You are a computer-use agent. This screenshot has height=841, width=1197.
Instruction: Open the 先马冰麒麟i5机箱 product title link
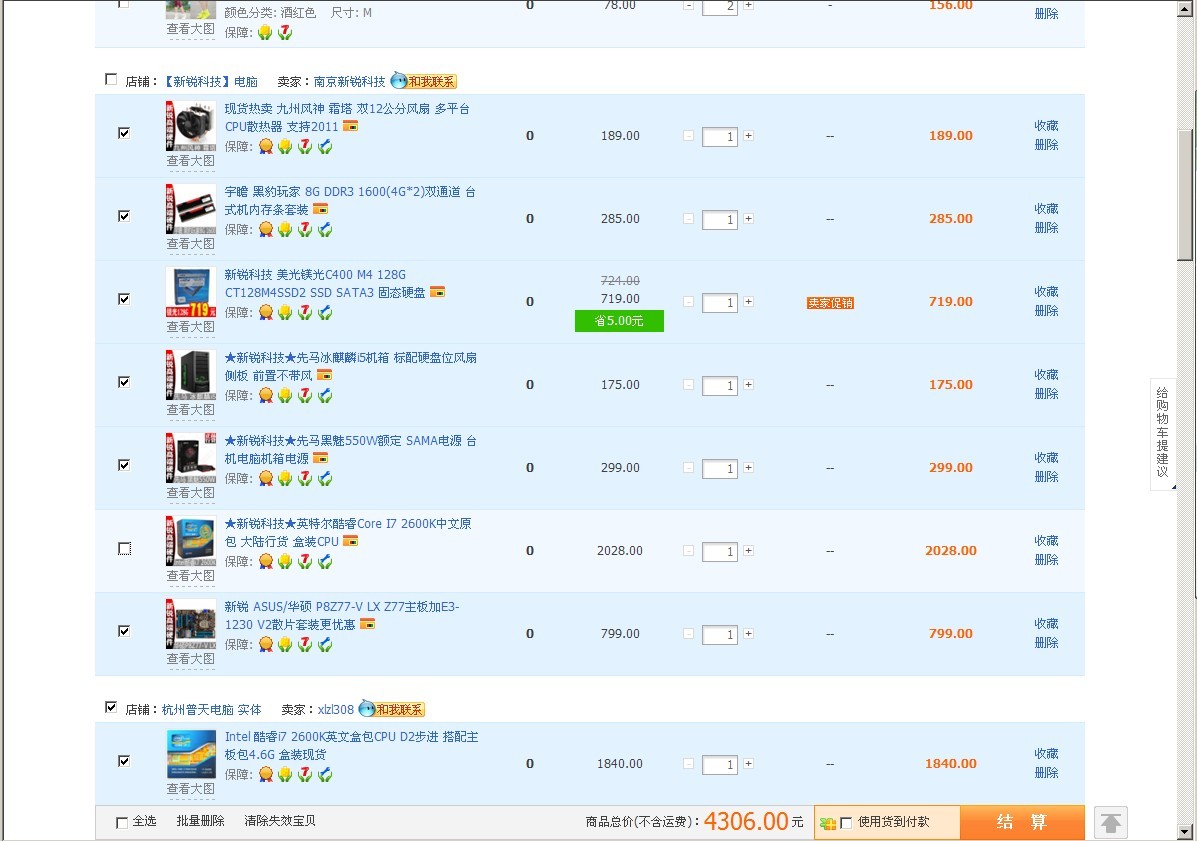click(x=350, y=366)
